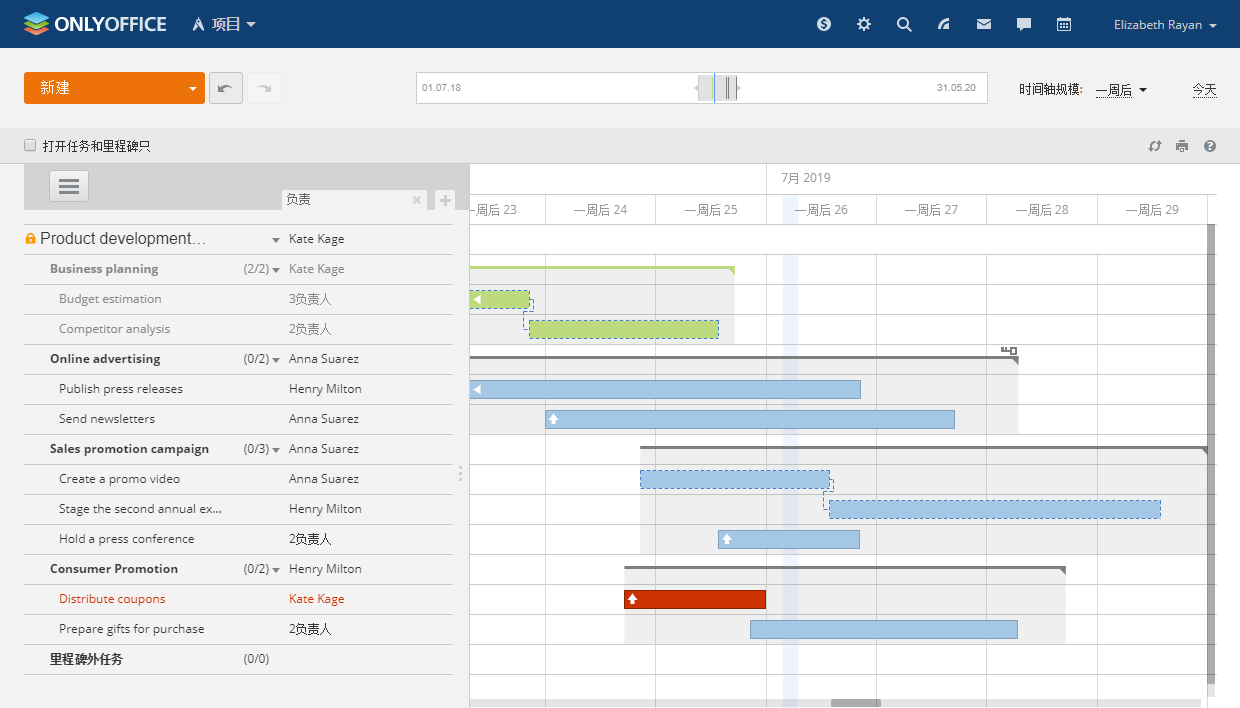Open the 新建 button dropdown arrow
The width and height of the screenshot is (1240, 708).
tap(193, 88)
